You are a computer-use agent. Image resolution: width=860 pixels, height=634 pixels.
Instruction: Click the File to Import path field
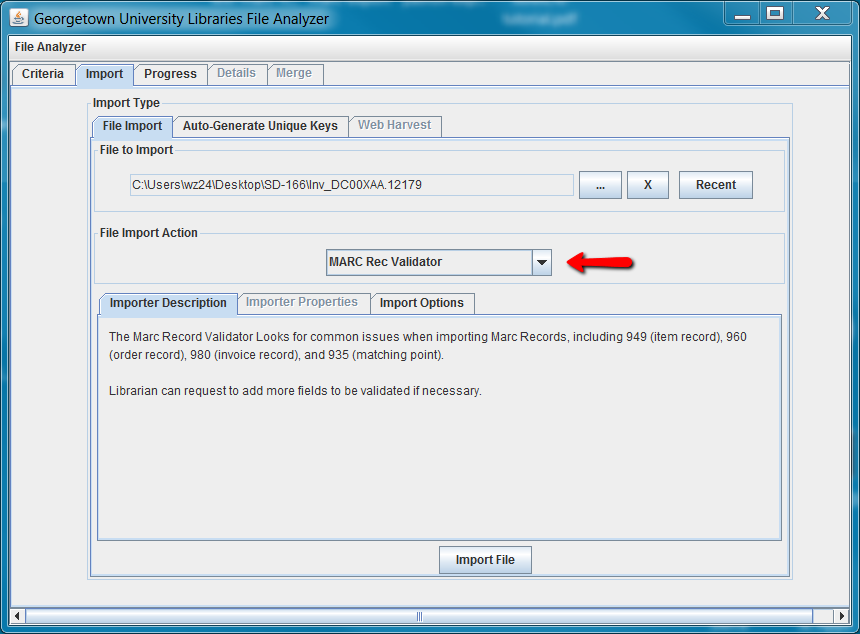(351, 185)
